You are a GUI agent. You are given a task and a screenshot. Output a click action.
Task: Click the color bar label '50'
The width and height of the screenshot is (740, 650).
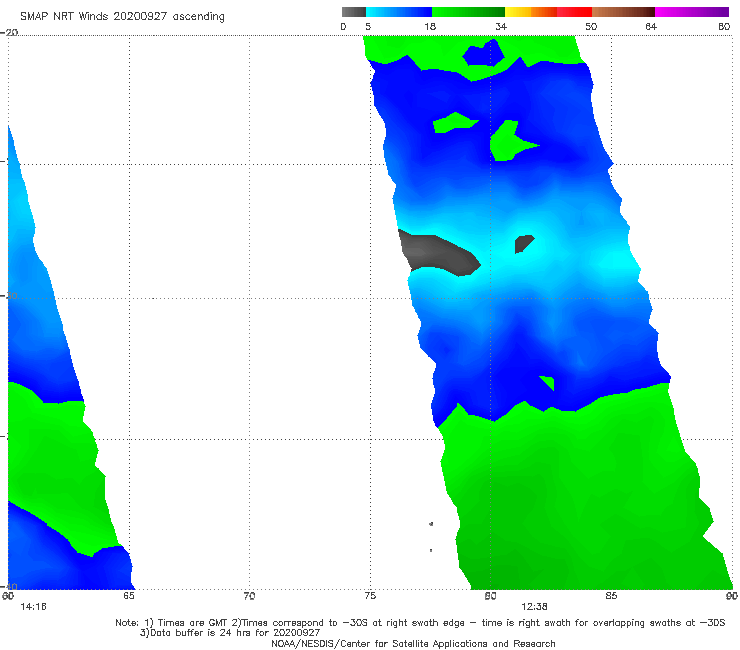pyautogui.click(x=591, y=26)
